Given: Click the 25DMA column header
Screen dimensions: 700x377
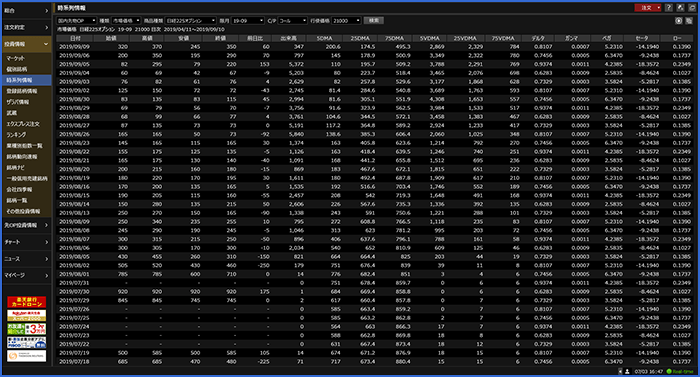Looking at the screenshot, I should pos(360,38).
